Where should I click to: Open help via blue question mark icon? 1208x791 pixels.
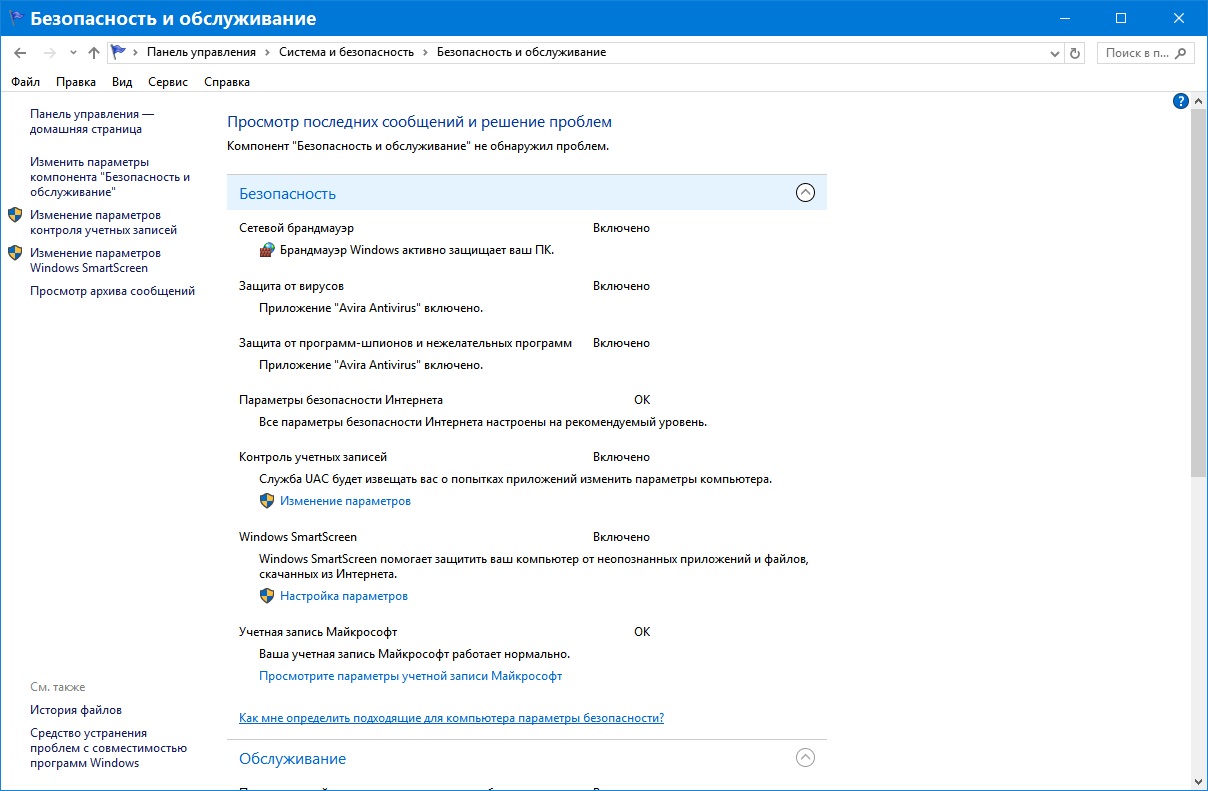(x=1180, y=101)
